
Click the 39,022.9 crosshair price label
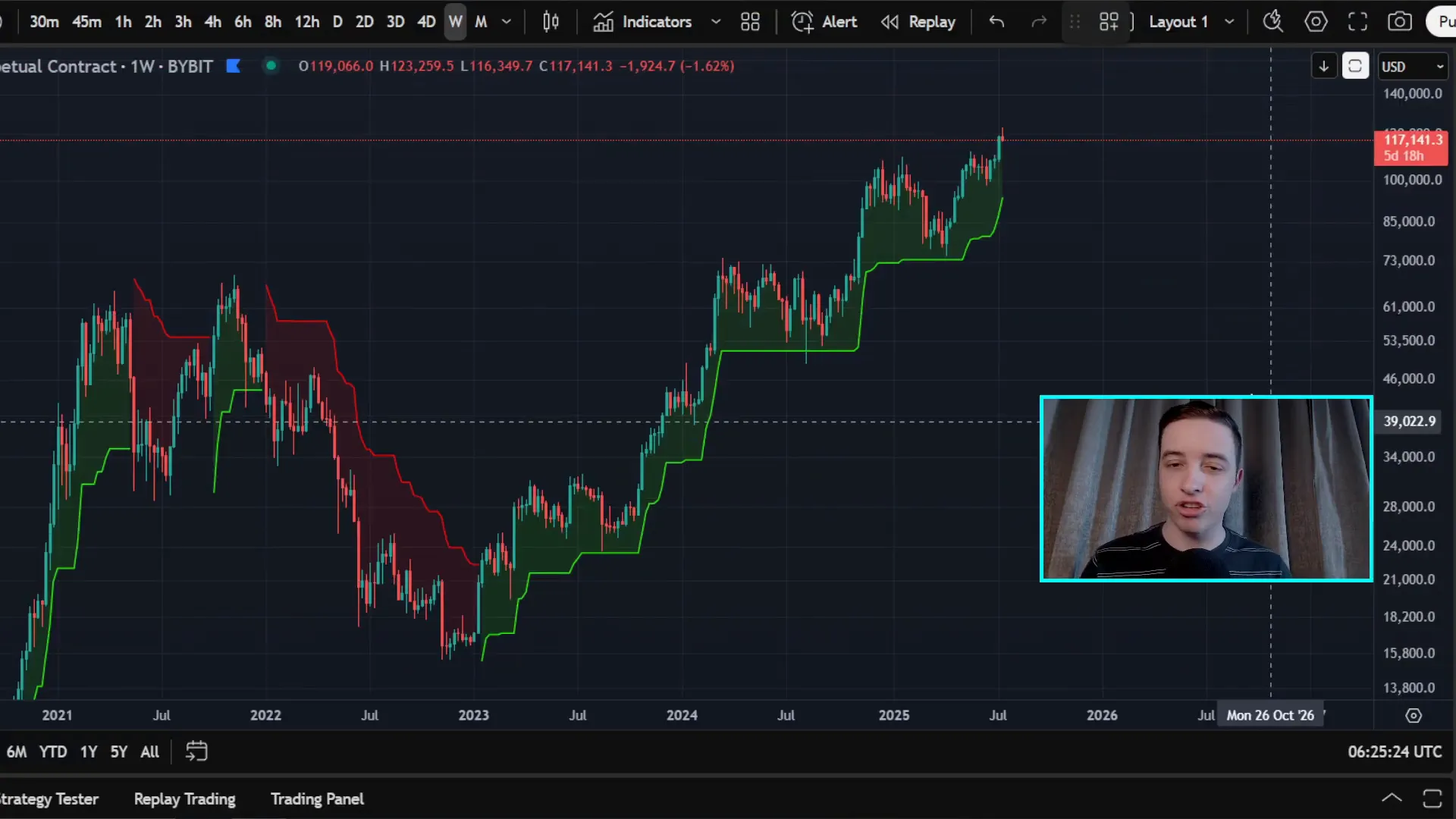(1409, 421)
